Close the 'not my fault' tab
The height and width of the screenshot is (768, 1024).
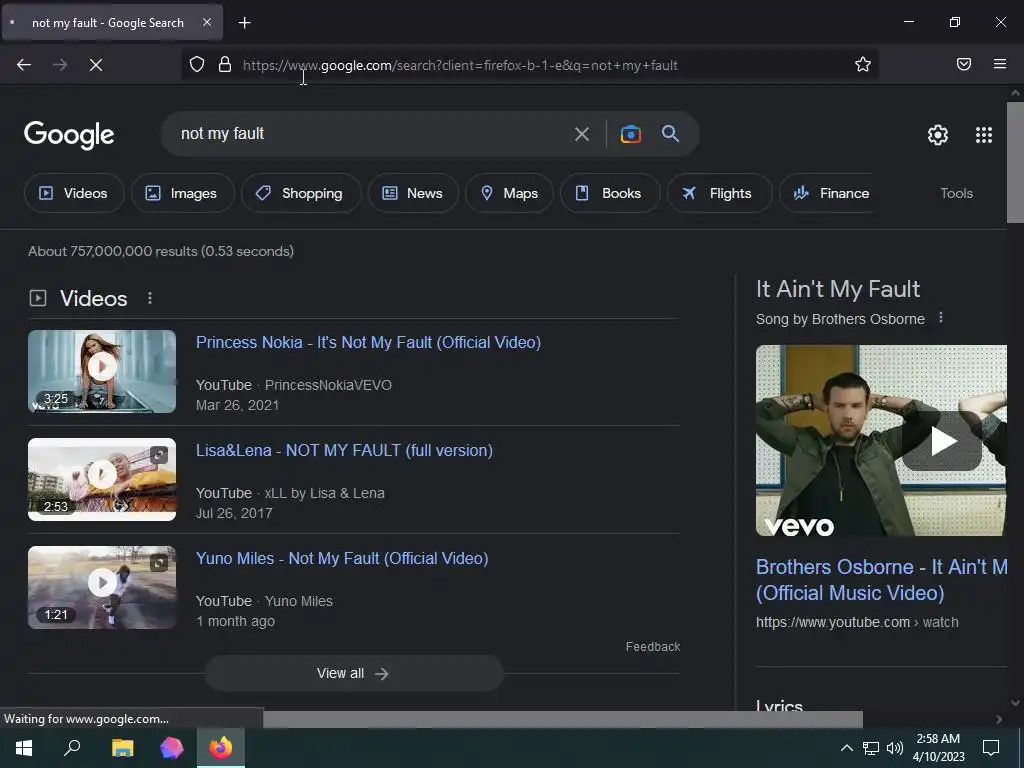click(x=207, y=22)
